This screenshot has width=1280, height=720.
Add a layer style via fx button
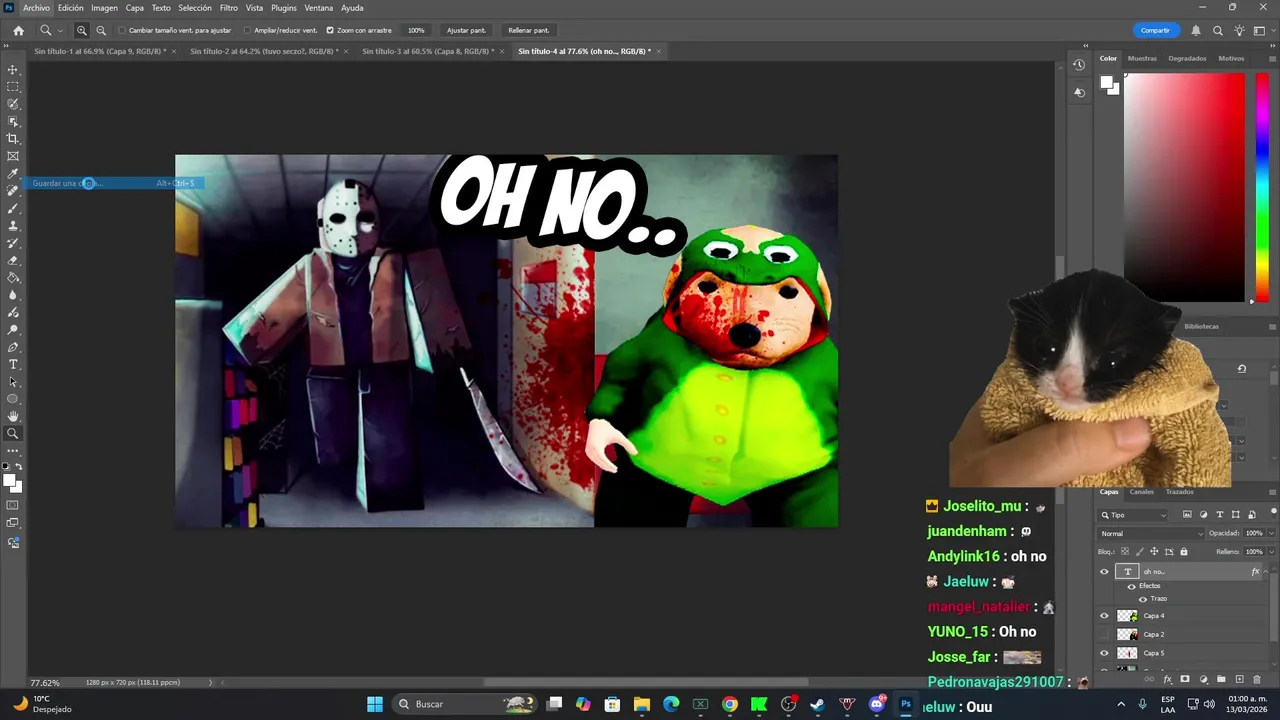(1167, 679)
